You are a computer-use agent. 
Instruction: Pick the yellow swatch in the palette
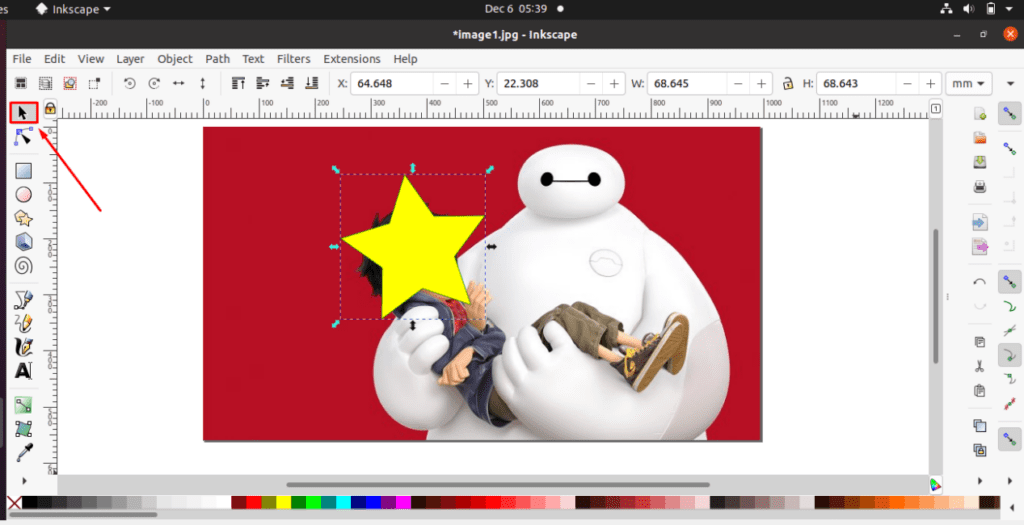tap(283, 503)
